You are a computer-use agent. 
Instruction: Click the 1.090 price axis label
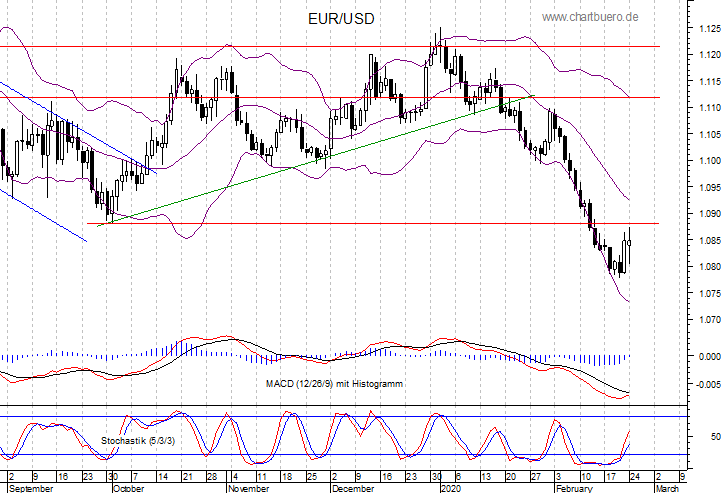pos(706,214)
